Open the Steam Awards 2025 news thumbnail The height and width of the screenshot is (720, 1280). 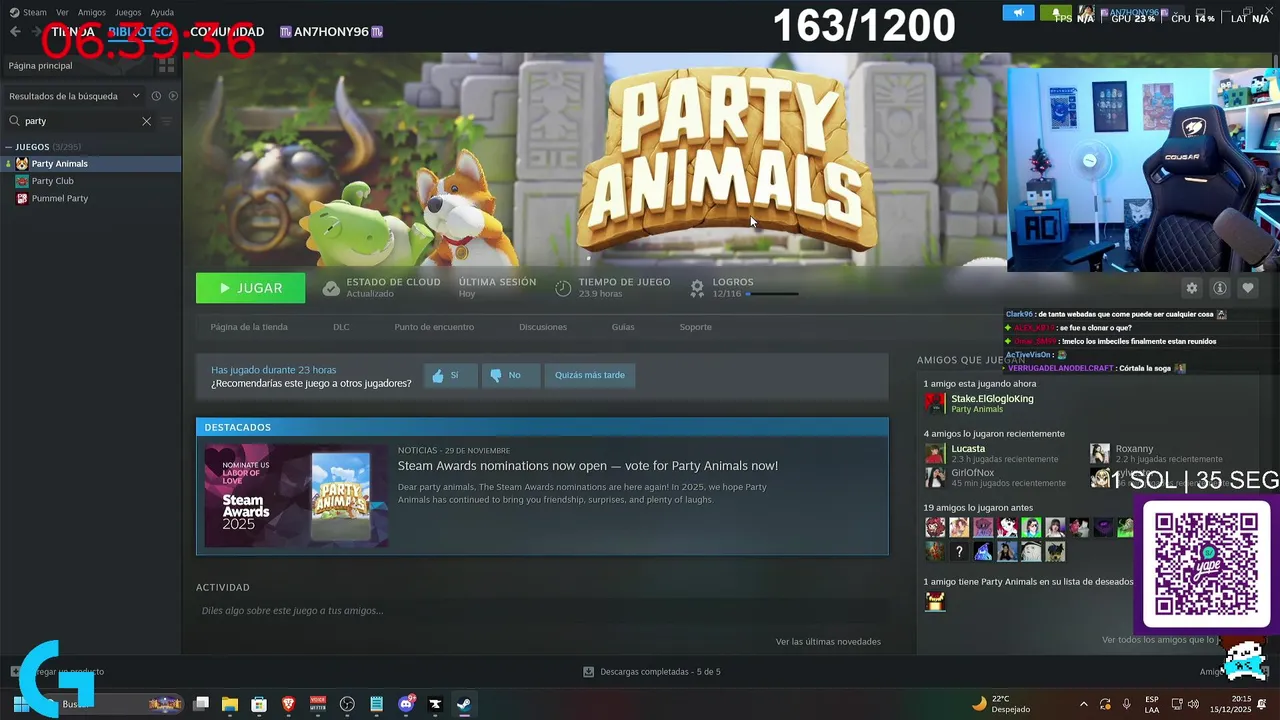pos(296,496)
